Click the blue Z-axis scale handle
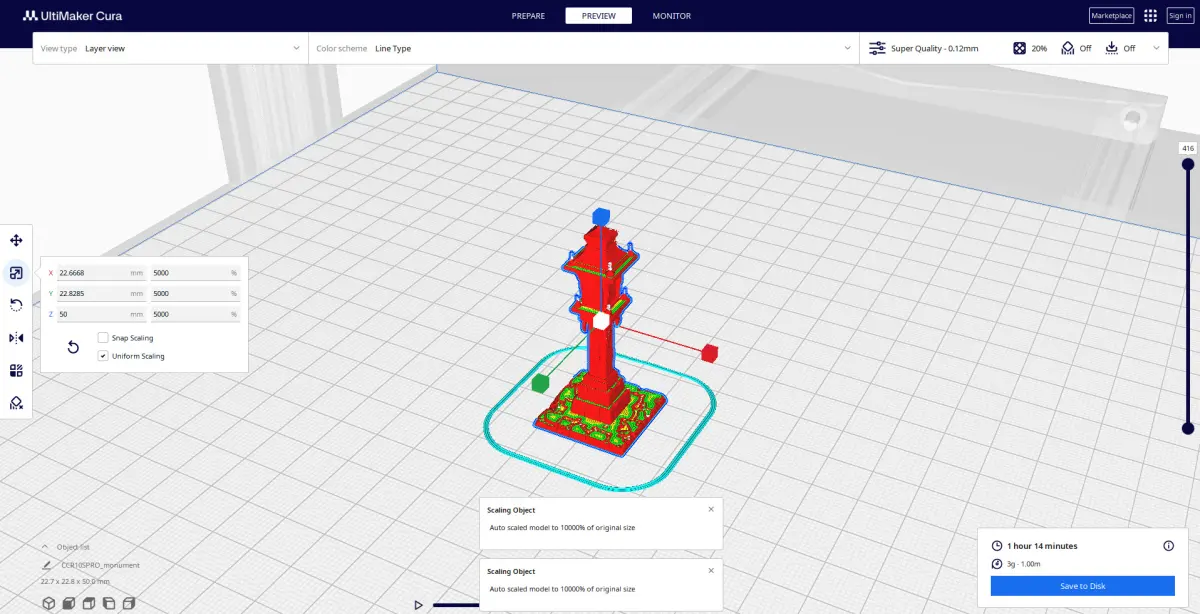Viewport: 1200px width, 614px height. coord(600,216)
